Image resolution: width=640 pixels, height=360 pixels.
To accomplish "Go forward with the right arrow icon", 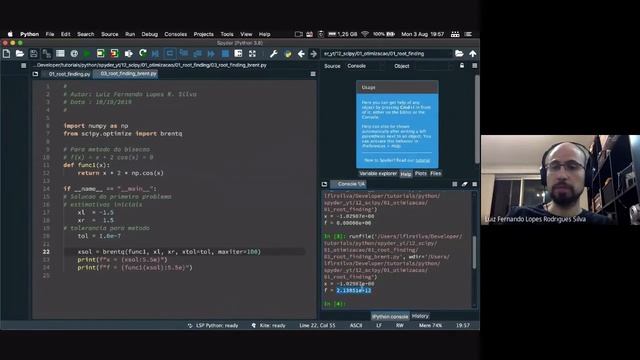I will pyautogui.click(x=313, y=53).
